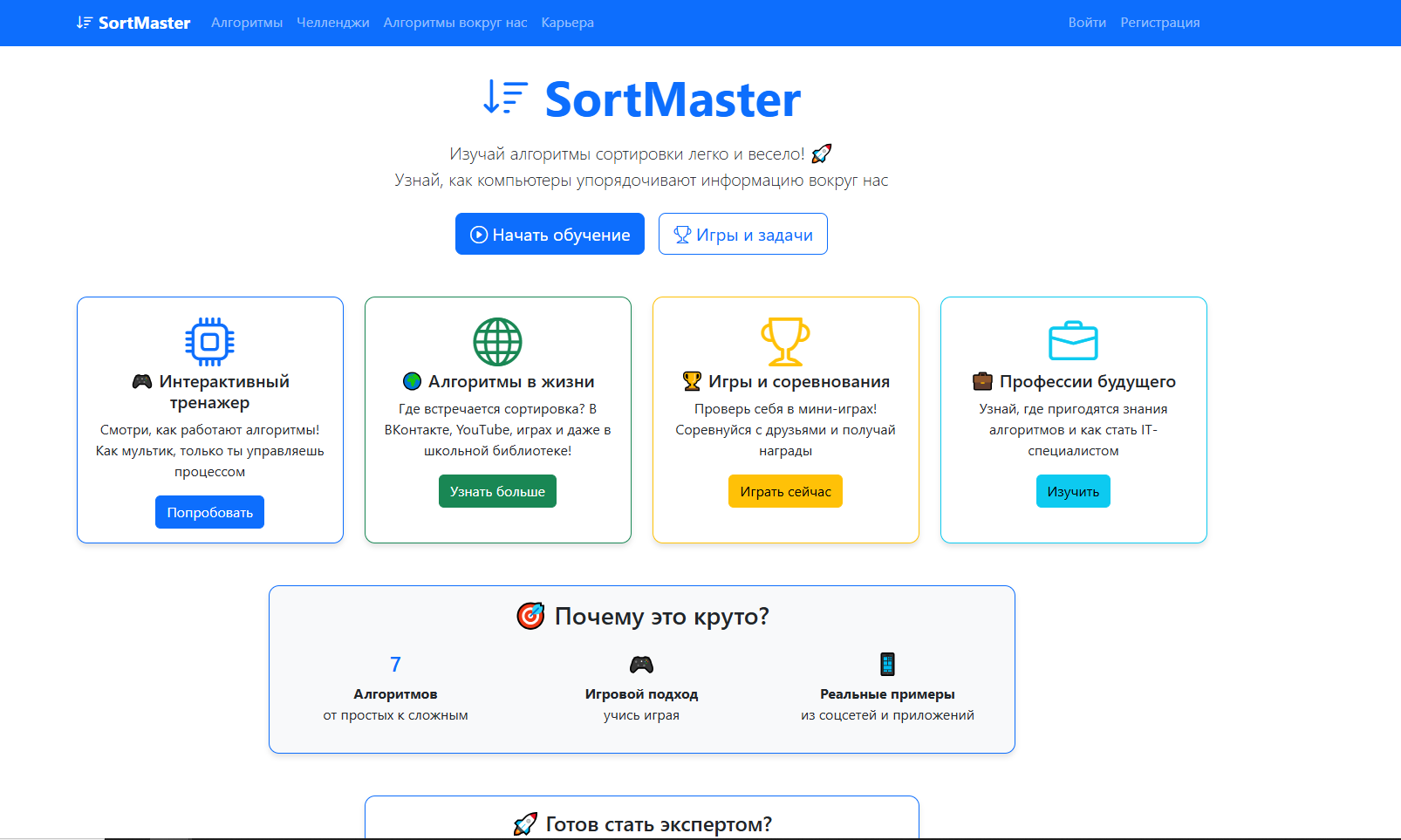
Task: Click the Реальные примеры label
Action: (x=887, y=694)
